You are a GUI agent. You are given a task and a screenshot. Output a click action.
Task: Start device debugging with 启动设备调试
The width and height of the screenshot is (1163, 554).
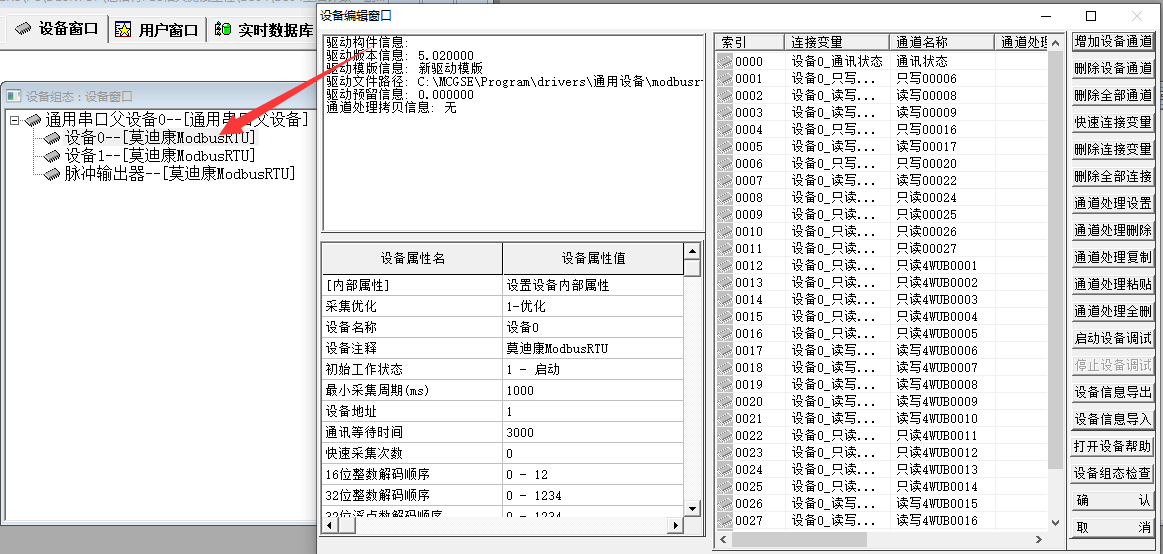click(x=1113, y=338)
